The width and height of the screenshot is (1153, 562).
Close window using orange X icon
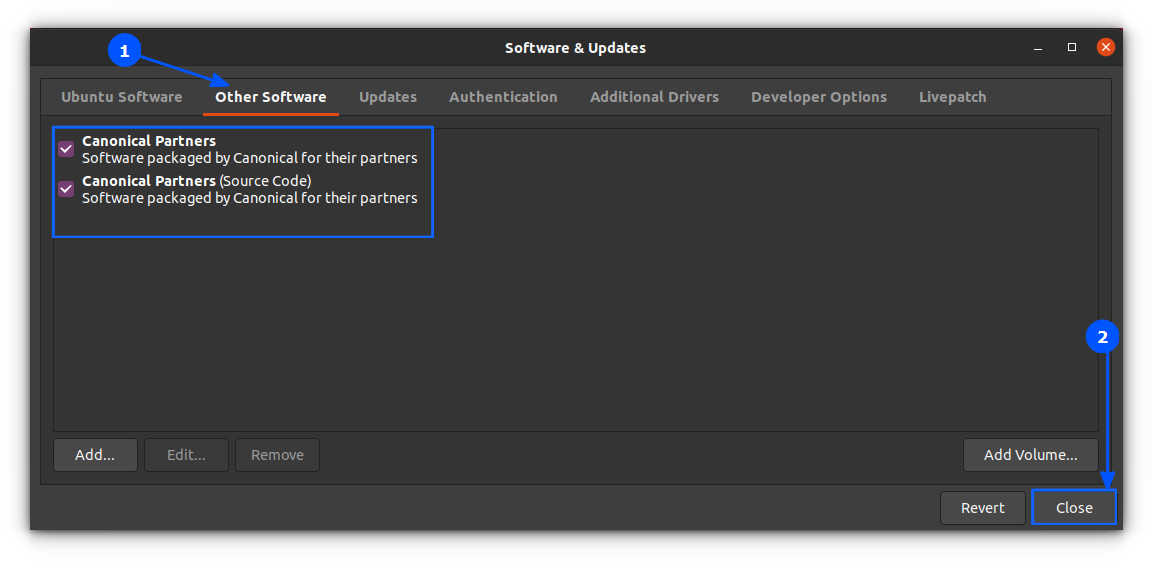point(1105,48)
